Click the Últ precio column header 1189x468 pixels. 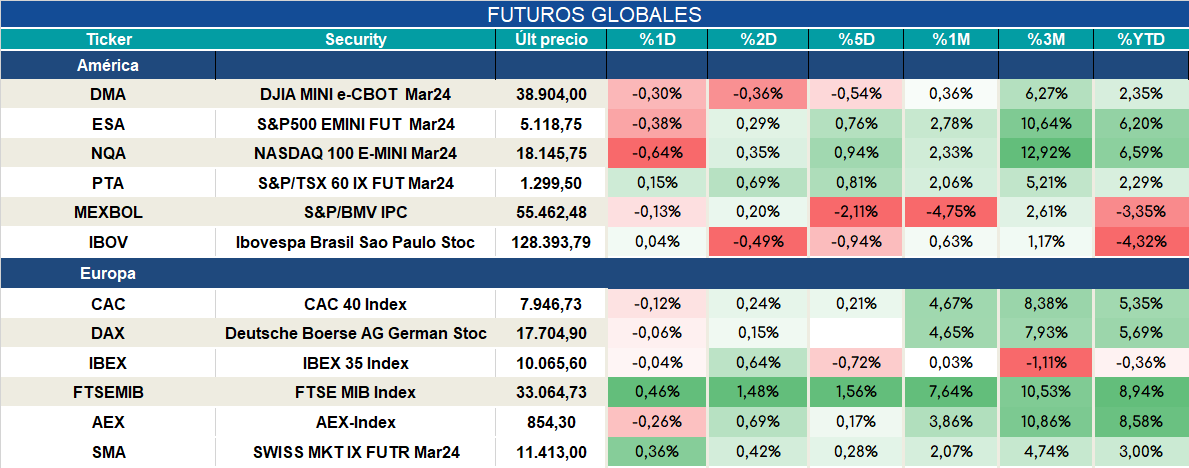tap(551, 40)
